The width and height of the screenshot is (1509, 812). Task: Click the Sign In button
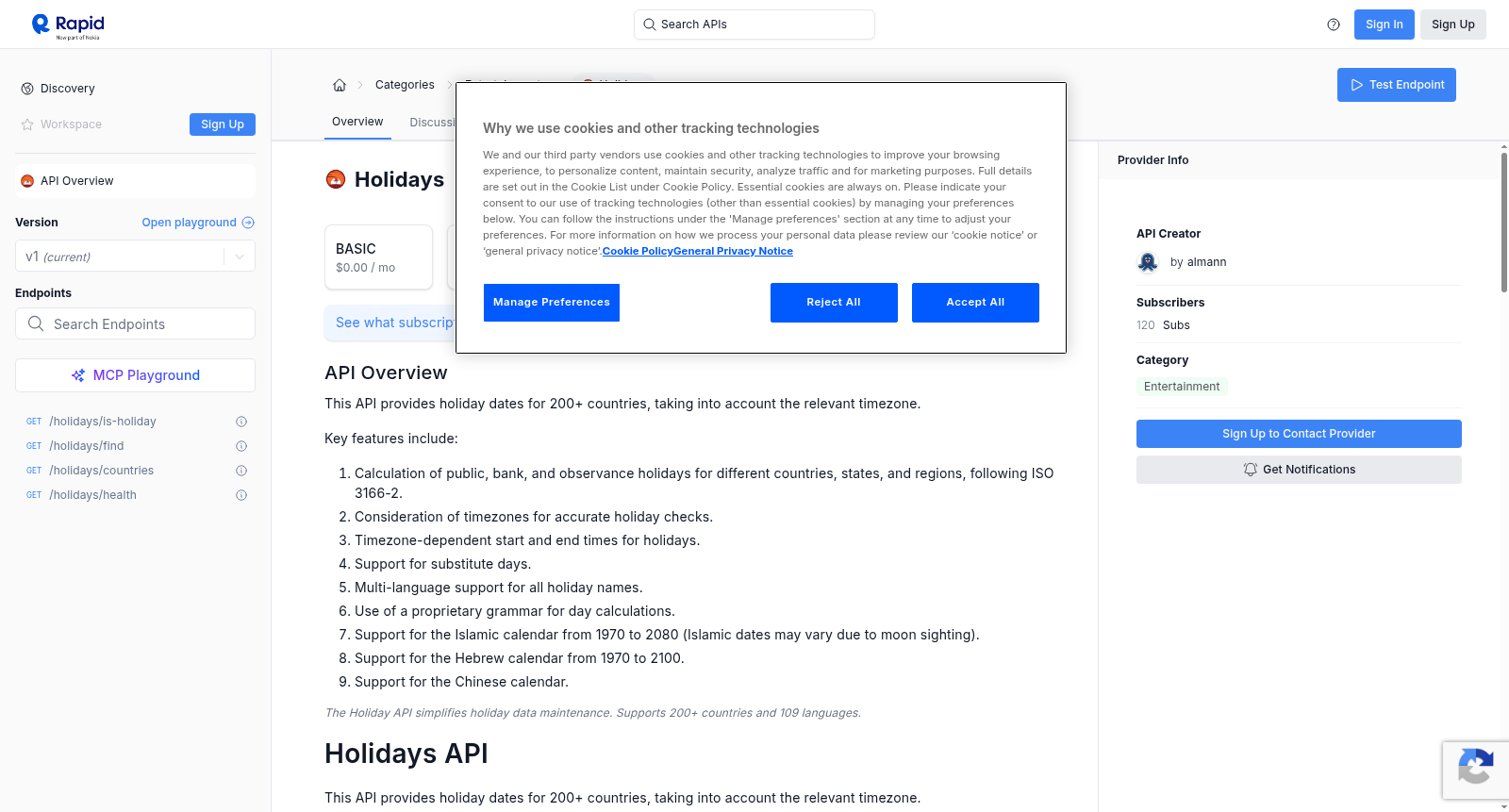tap(1384, 25)
